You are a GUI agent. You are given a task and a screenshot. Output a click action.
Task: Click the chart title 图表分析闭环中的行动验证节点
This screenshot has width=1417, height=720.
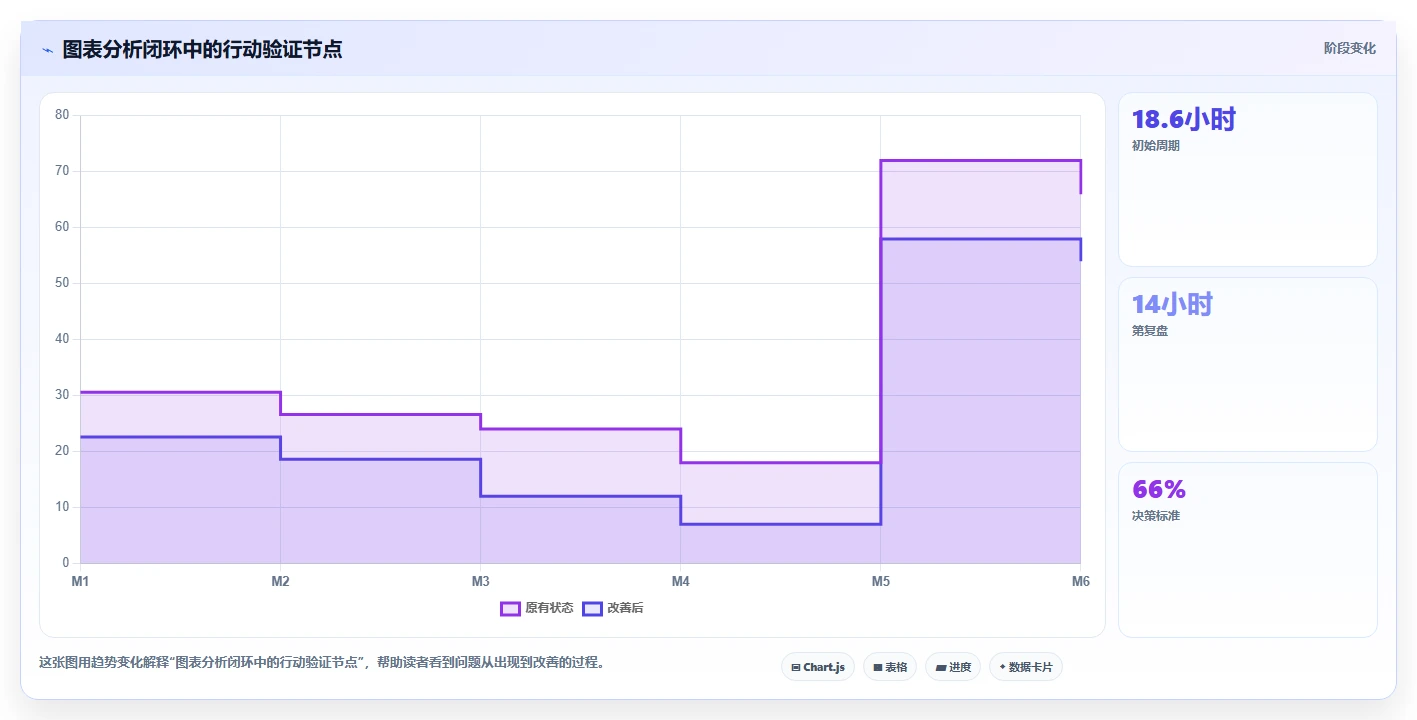coord(202,49)
